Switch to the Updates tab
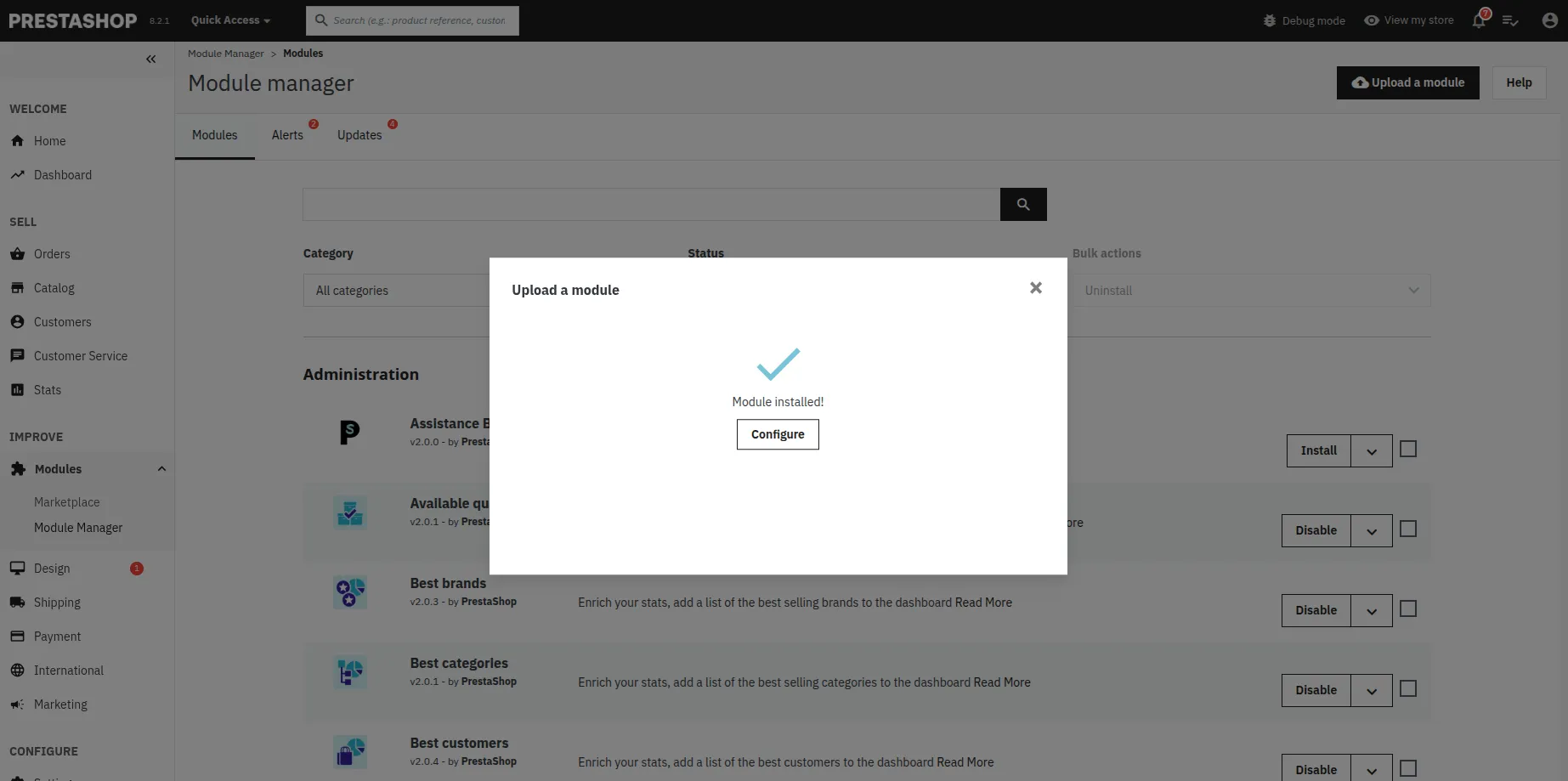1568x781 pixels. click(x=359, y=134)
